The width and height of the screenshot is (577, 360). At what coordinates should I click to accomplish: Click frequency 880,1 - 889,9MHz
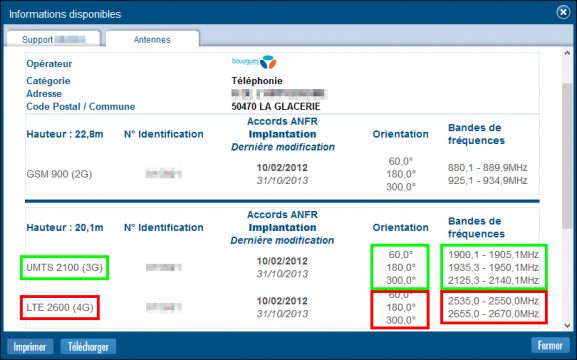(488, 167)
